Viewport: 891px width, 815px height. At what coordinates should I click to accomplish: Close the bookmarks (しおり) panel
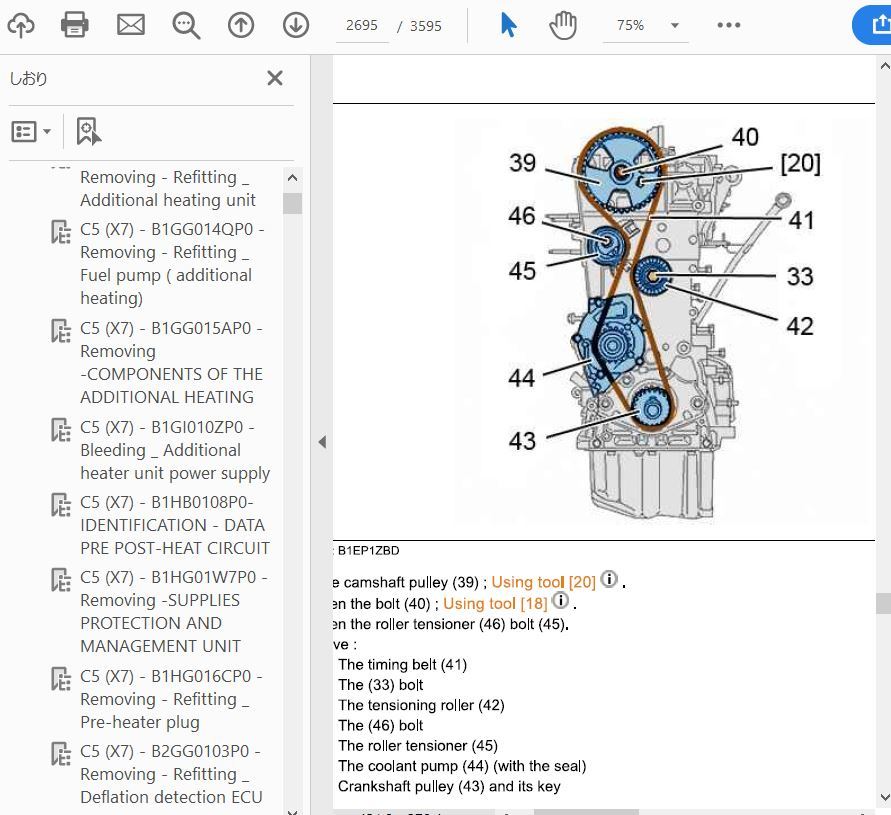click(275, 78)
